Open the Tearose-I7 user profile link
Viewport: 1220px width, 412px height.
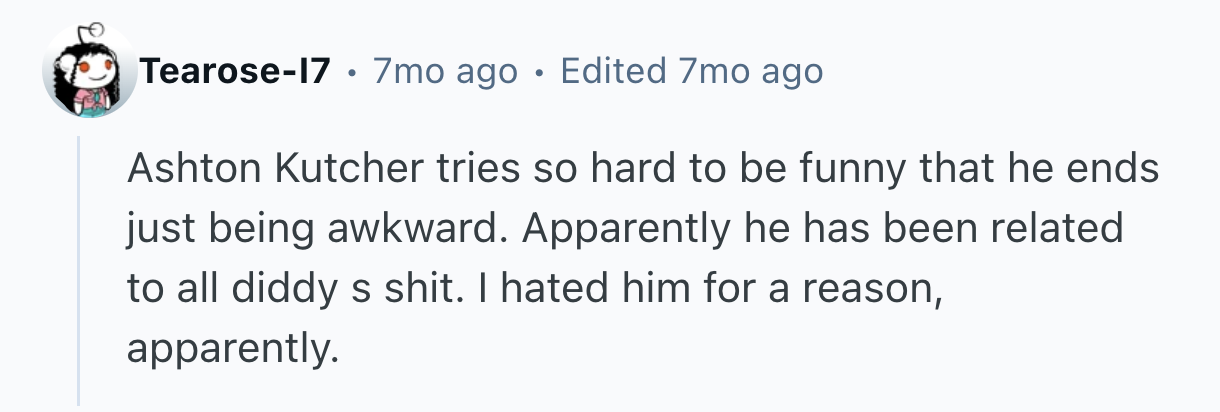(x=235, y=72)
